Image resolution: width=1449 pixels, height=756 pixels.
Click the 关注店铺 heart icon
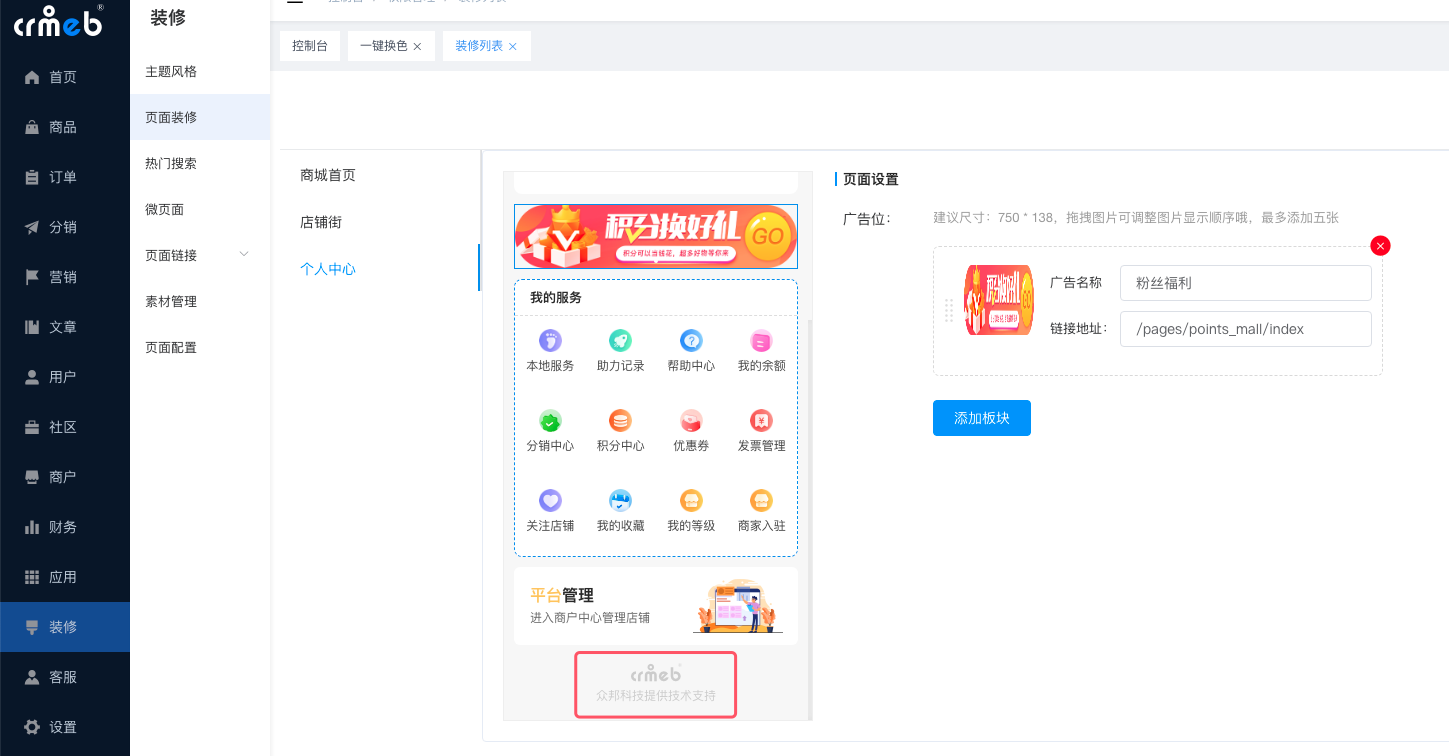point(550,501)
